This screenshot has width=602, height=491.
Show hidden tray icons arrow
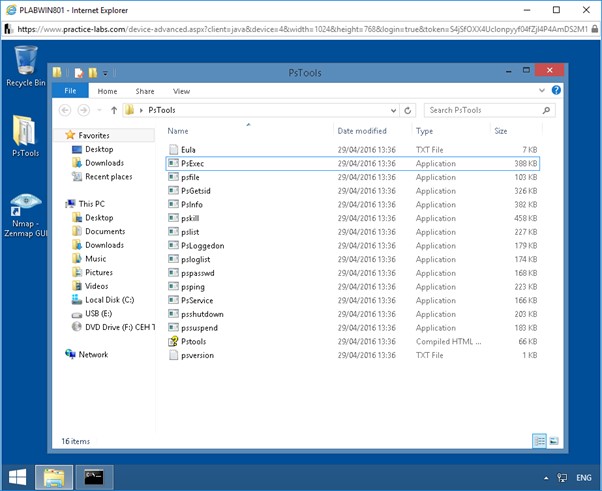pos(546,478)
